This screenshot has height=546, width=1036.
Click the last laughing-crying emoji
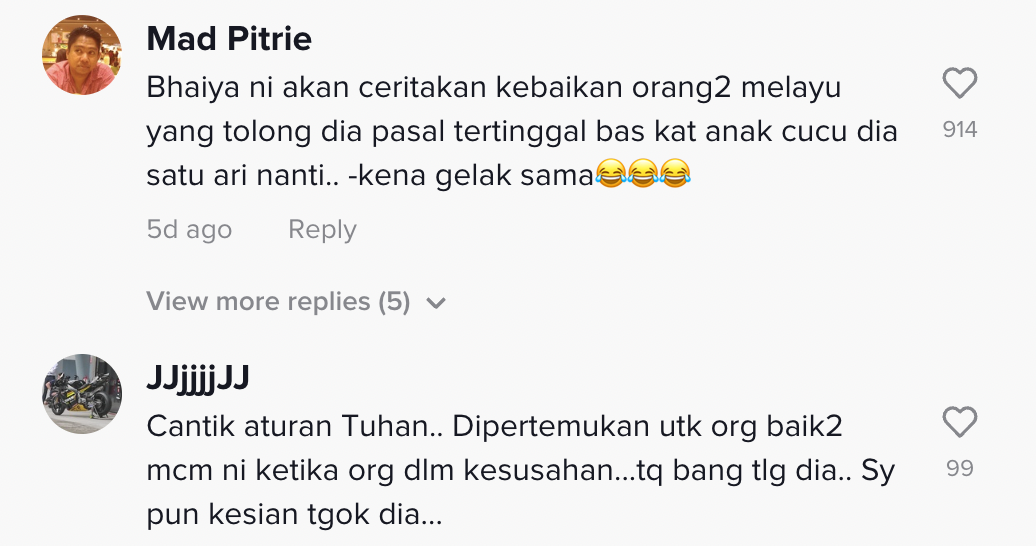[676, 176]
